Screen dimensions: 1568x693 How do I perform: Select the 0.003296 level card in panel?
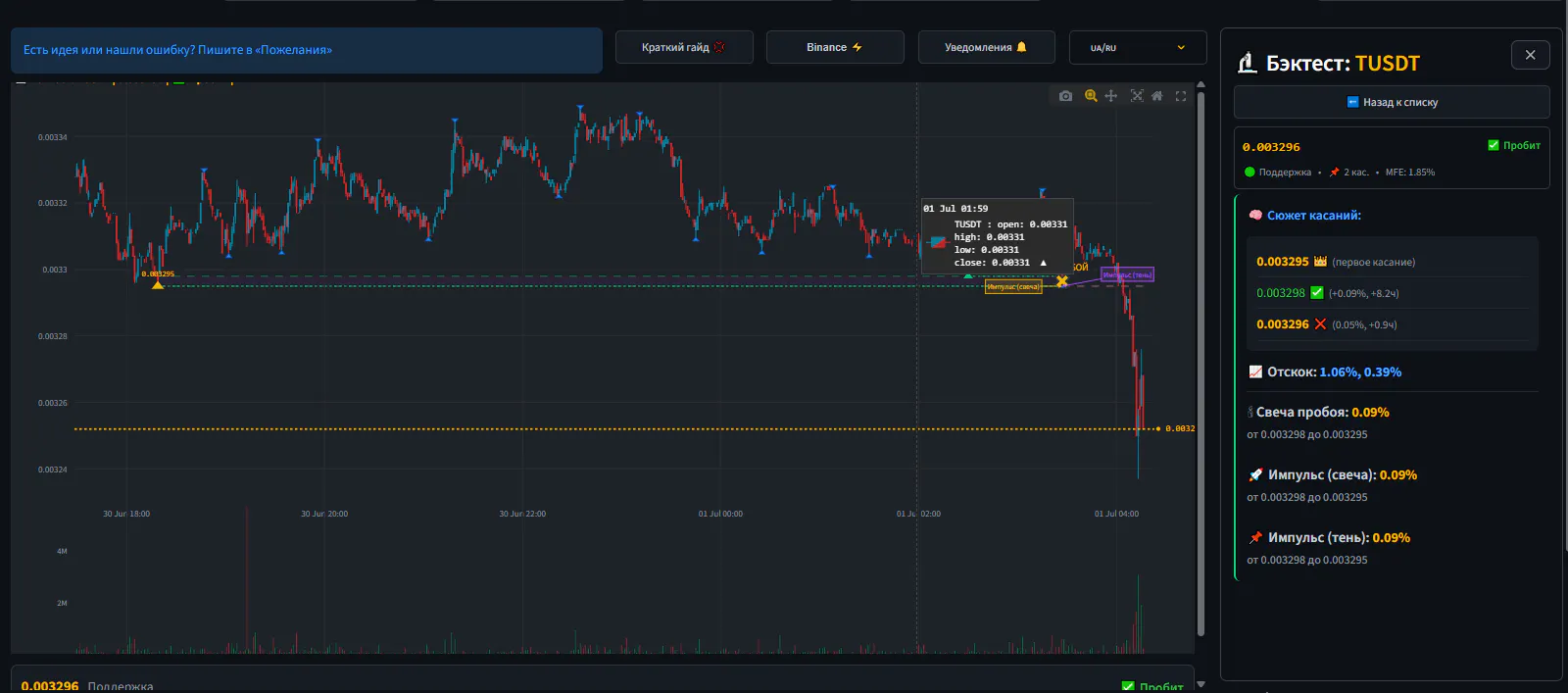[x=1392, y=158]
